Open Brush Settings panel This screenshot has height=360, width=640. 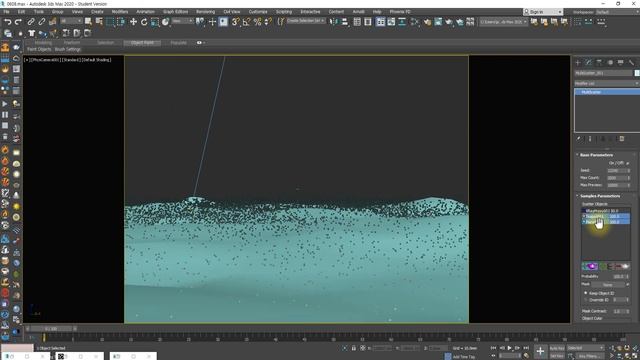point(68,49)
